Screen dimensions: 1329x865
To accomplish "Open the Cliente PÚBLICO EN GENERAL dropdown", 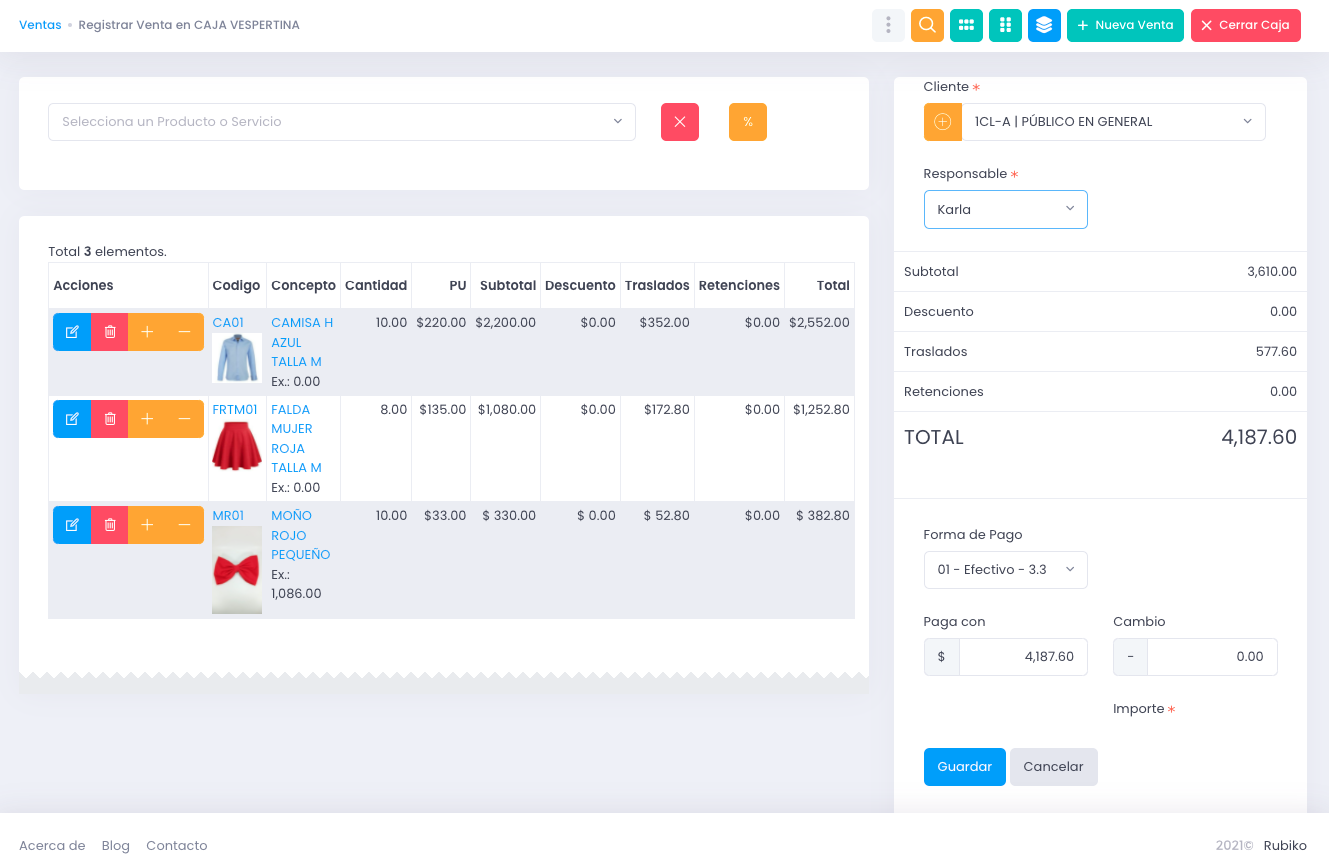I will coord(1113,121).
